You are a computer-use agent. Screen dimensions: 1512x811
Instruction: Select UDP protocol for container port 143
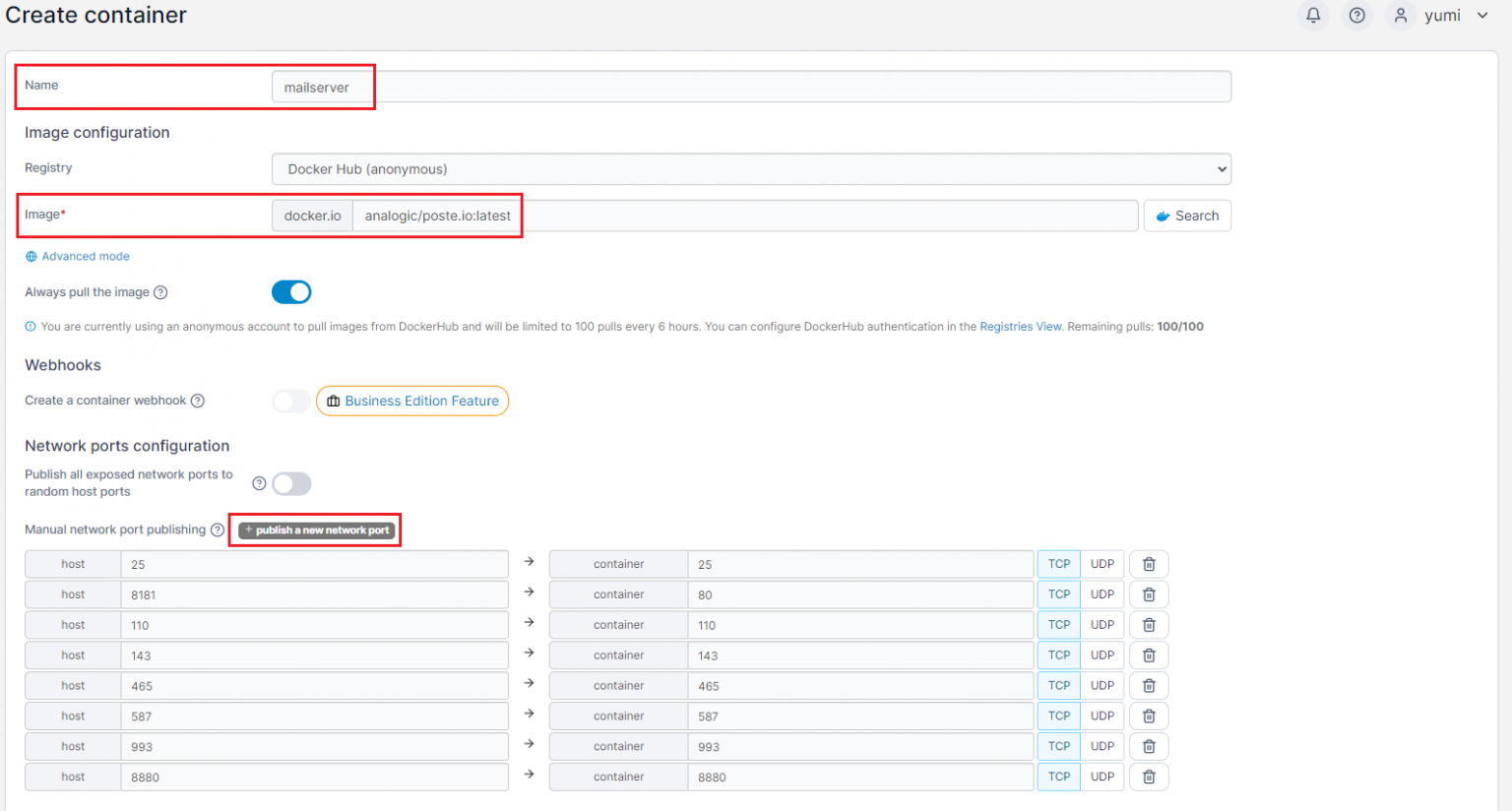pos(1101,655)
